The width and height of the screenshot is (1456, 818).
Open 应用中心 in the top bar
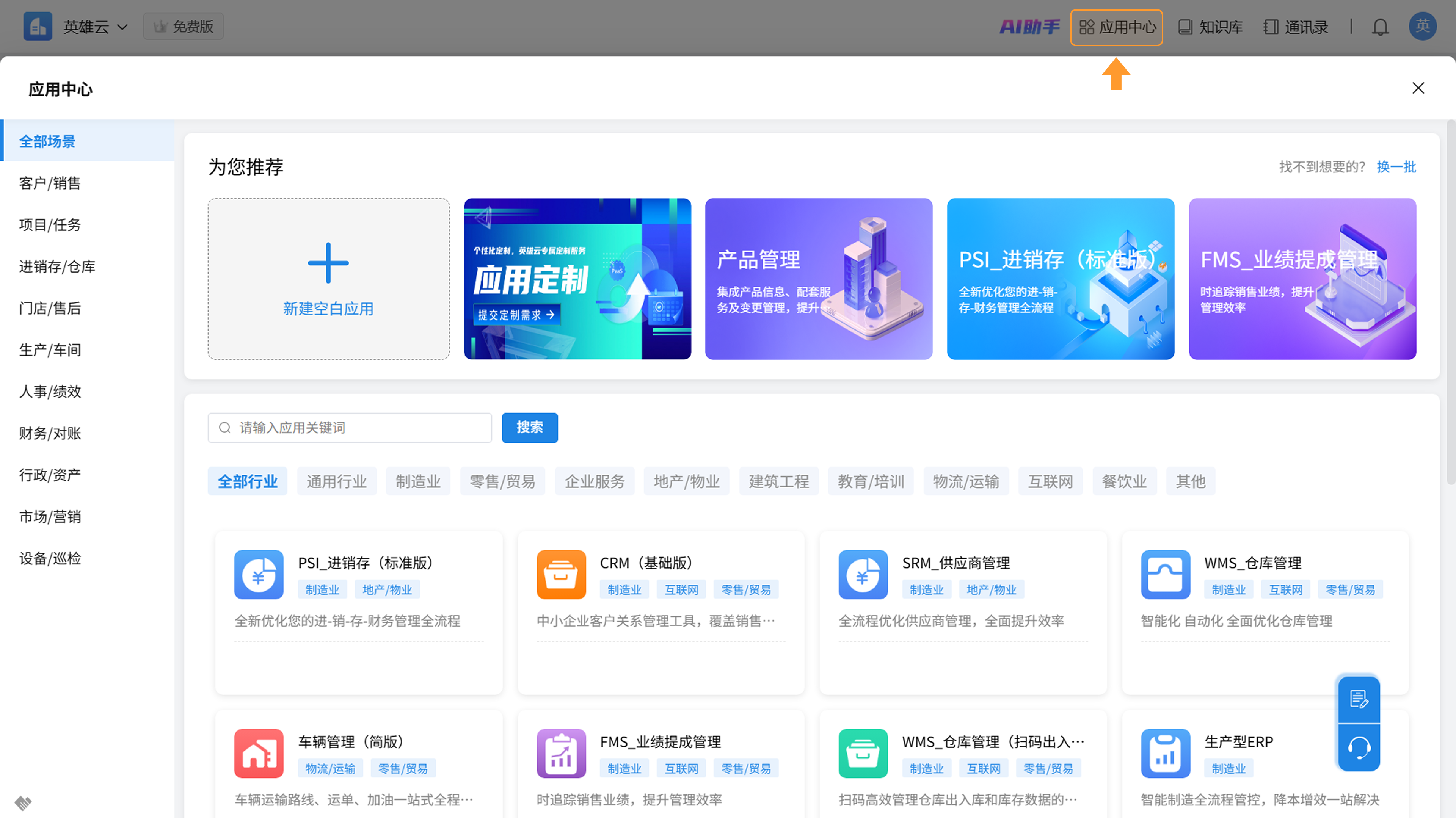[1116, 27]
